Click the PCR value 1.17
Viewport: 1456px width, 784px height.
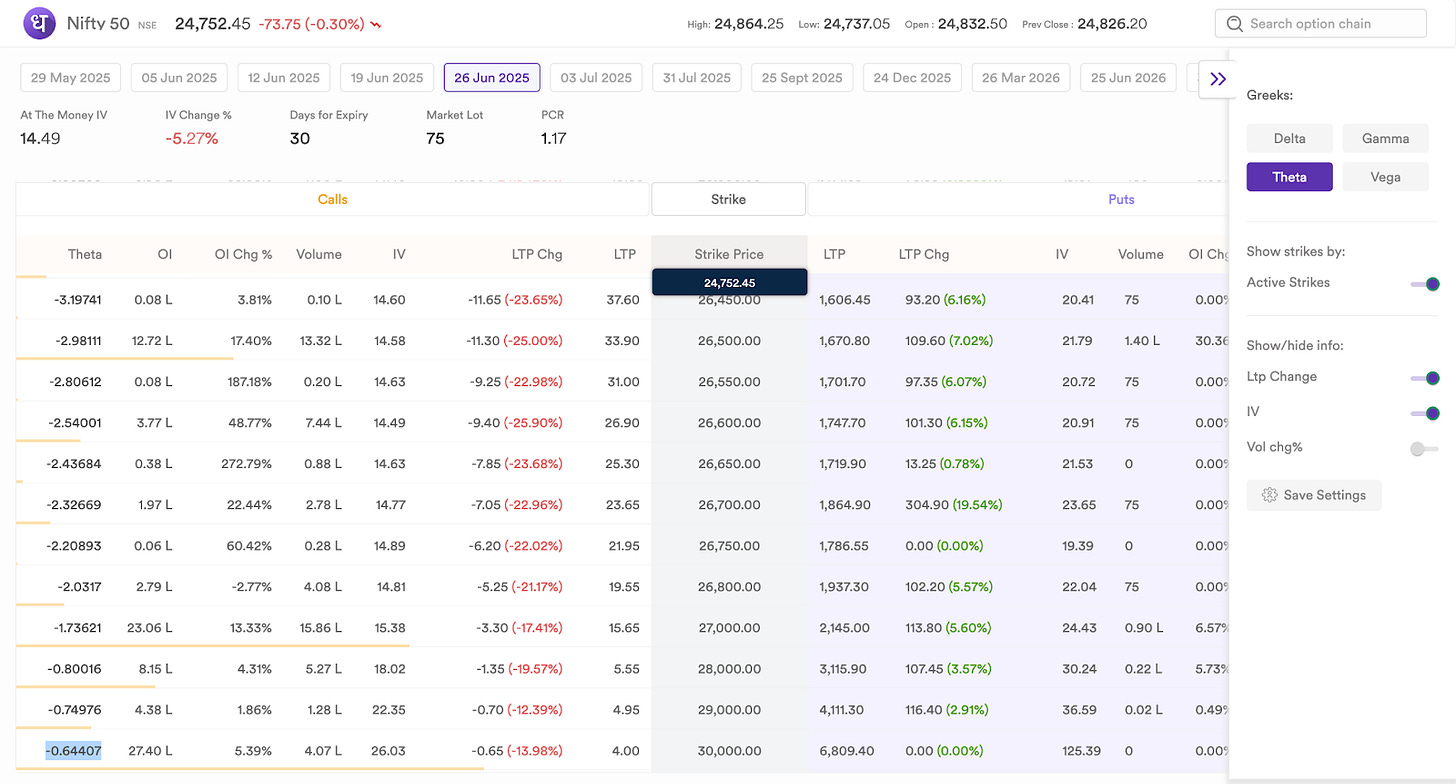tap(553, 139)
